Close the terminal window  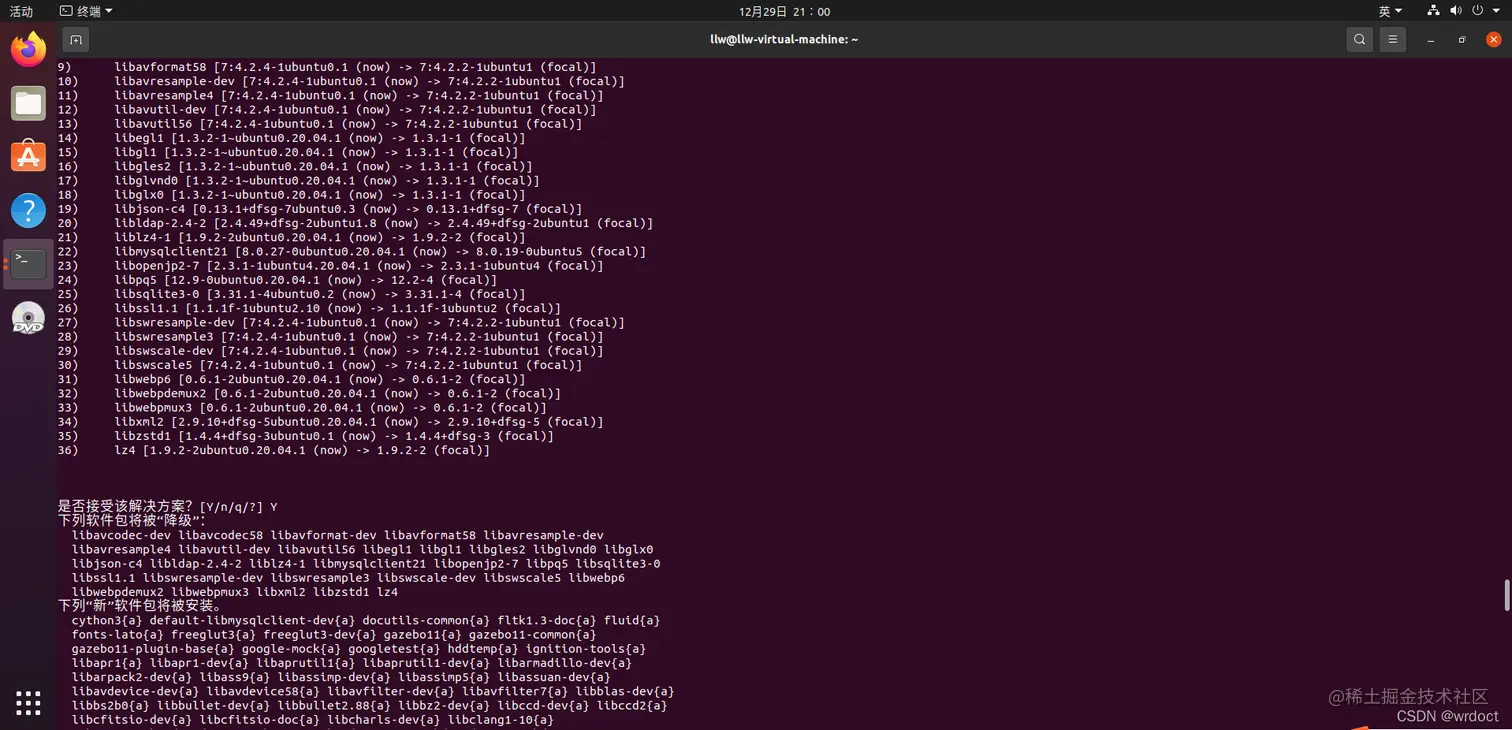click(1493, 40)
